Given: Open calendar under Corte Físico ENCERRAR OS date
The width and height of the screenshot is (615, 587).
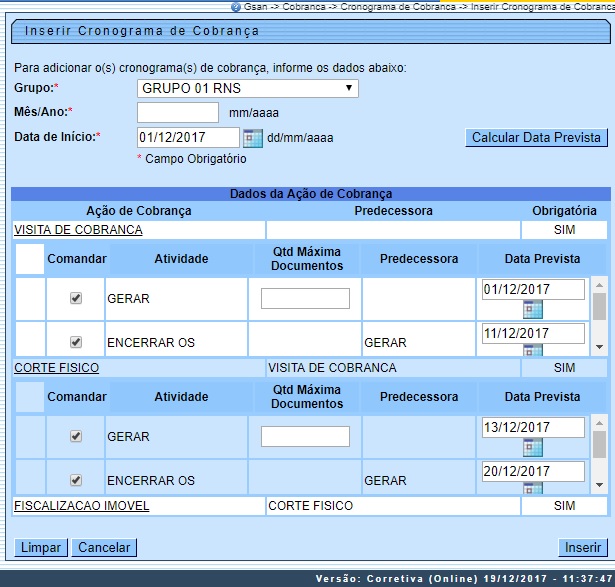Looking at the screenshot, I should [532, 488].
